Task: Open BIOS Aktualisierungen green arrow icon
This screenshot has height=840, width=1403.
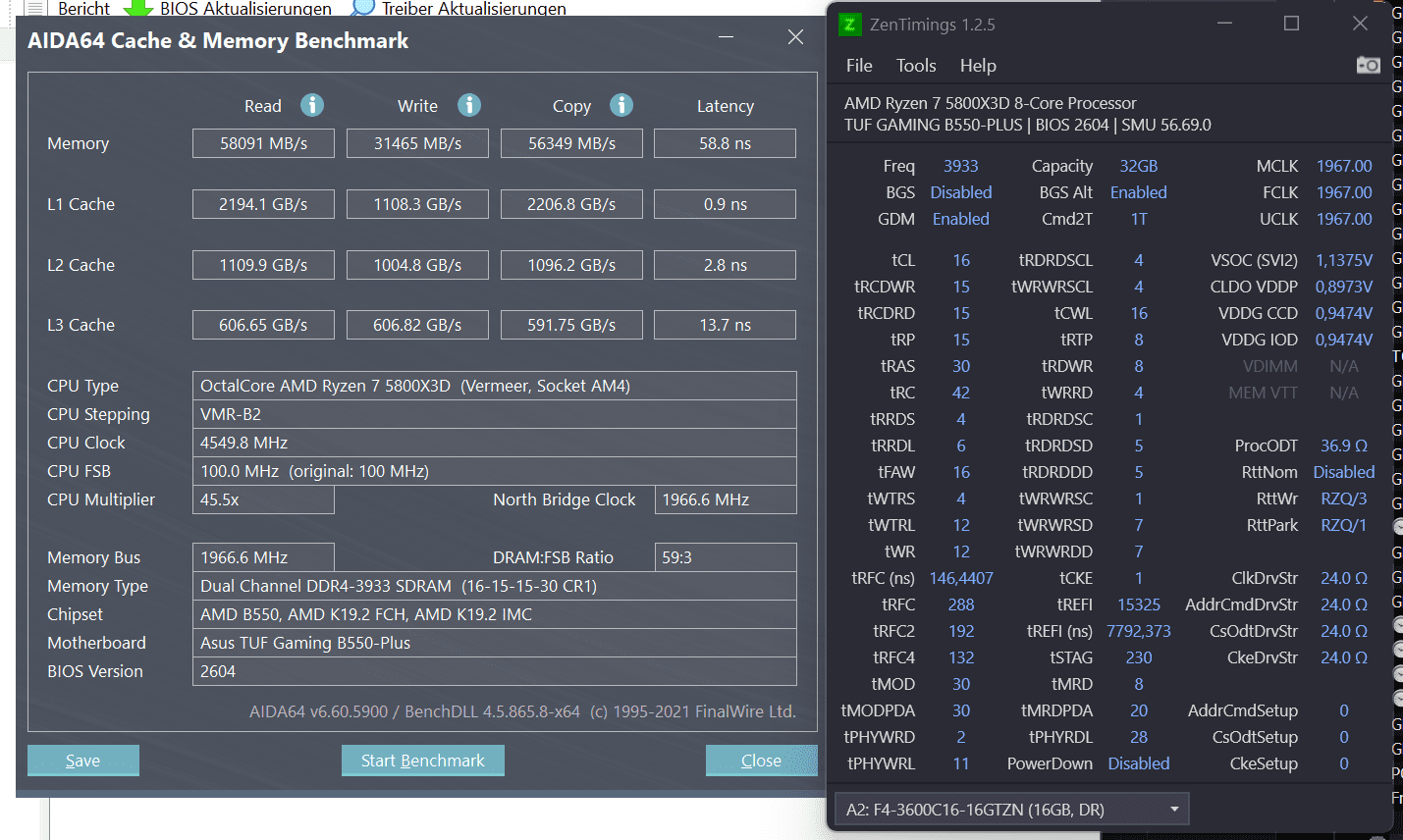Action: [137, 8]
